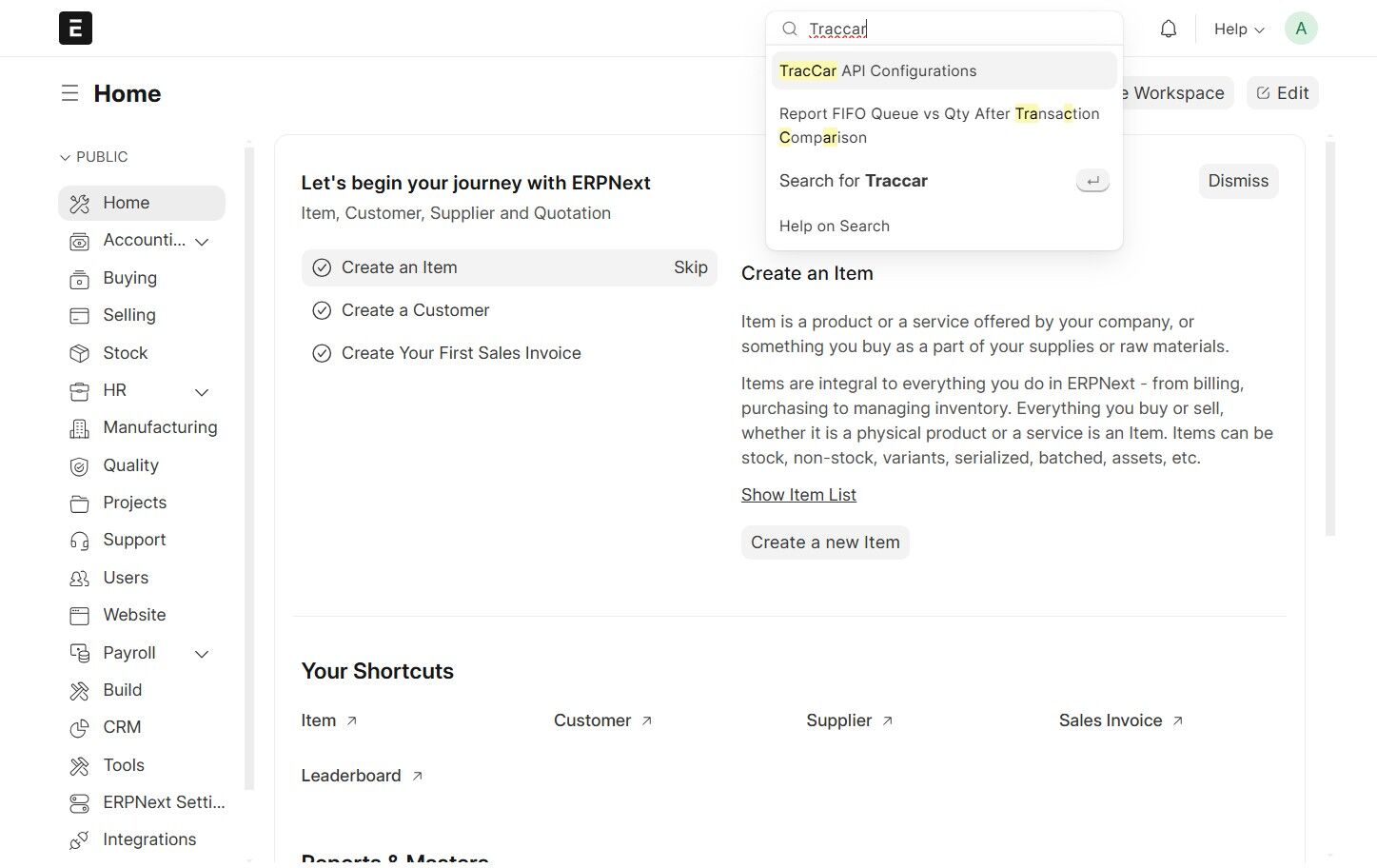The image size is (1377, 868).
Task: Click into the Traccar search field
Action: pos(952,29)
